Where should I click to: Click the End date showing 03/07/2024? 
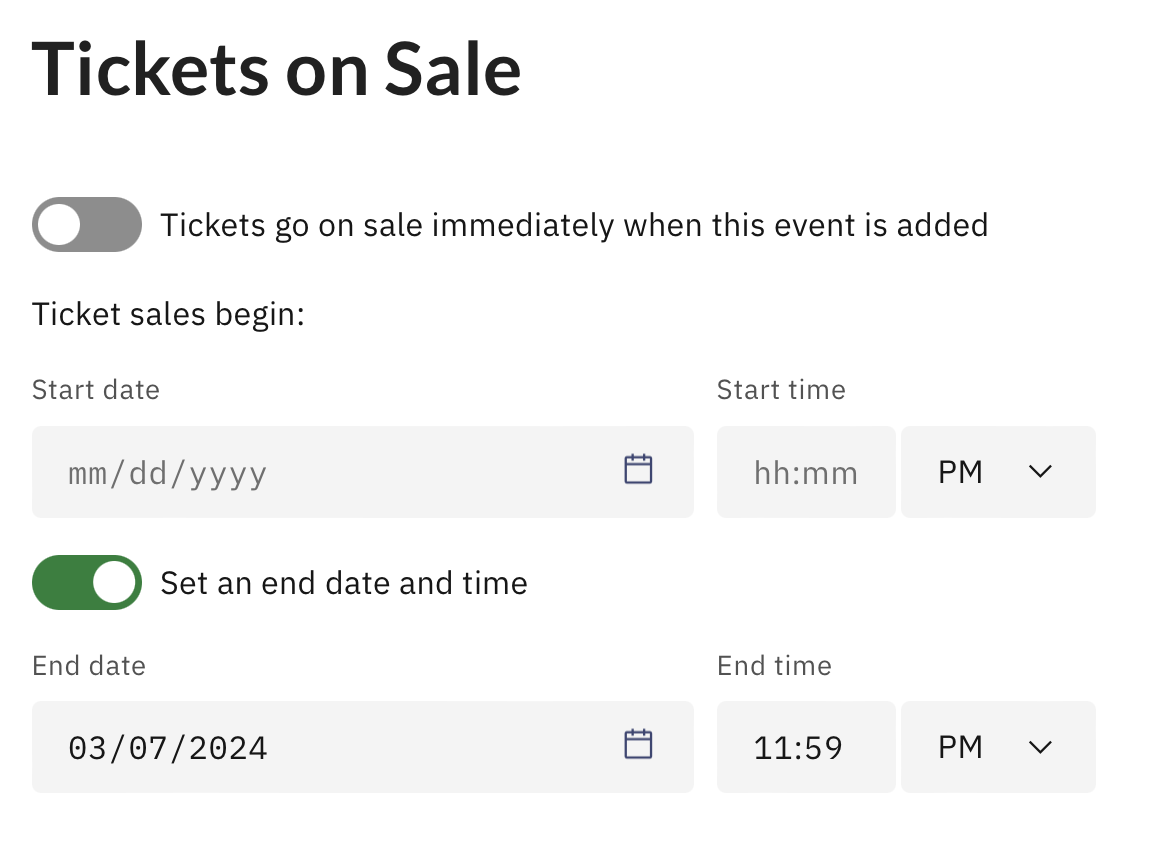click(300, 747)
